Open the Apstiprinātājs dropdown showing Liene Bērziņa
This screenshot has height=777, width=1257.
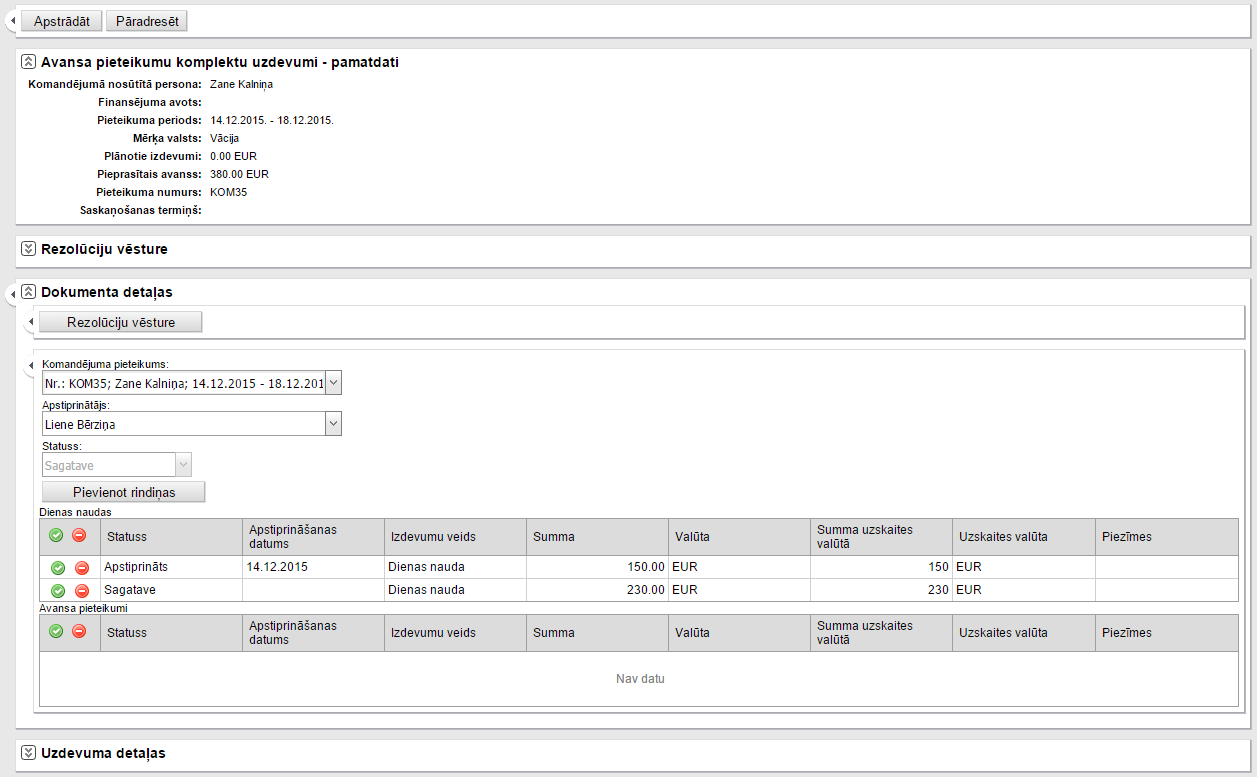pos(333,425)
